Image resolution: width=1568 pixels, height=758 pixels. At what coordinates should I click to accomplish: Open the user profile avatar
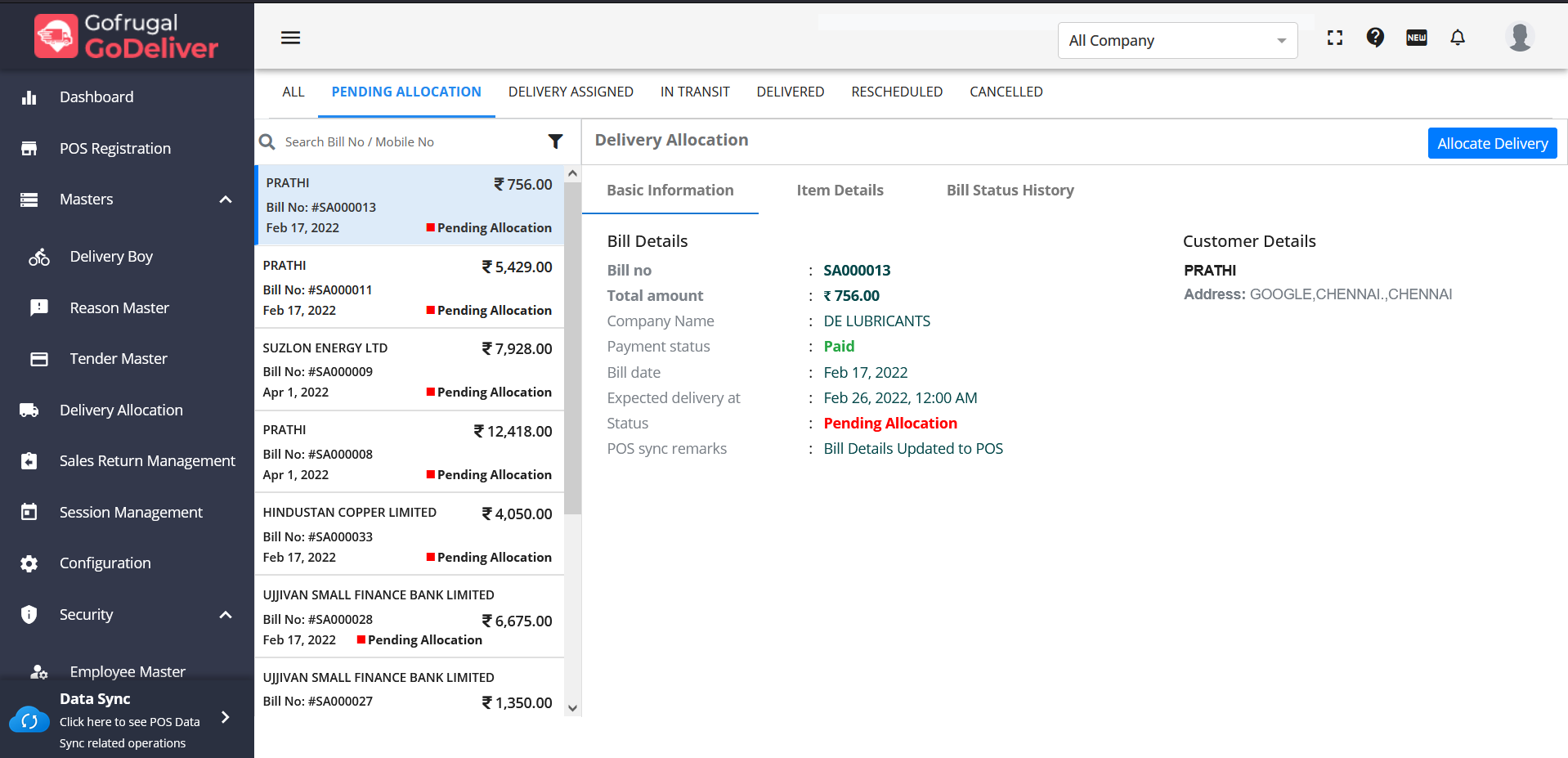1519,38
